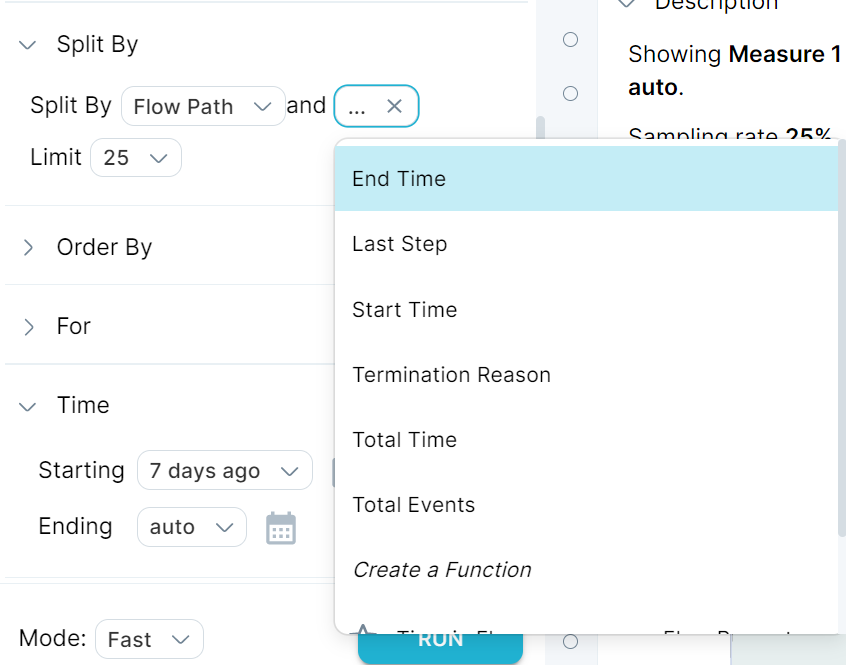Screen dimensions: 846x665
Task: Choose Last Step option
Action: click(586, 244)
